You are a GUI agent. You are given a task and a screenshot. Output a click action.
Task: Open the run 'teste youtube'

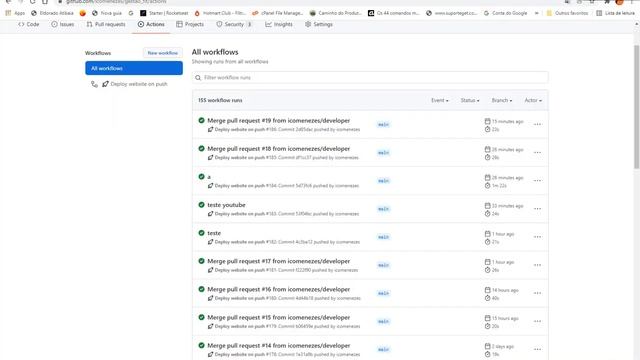point(226,205)
